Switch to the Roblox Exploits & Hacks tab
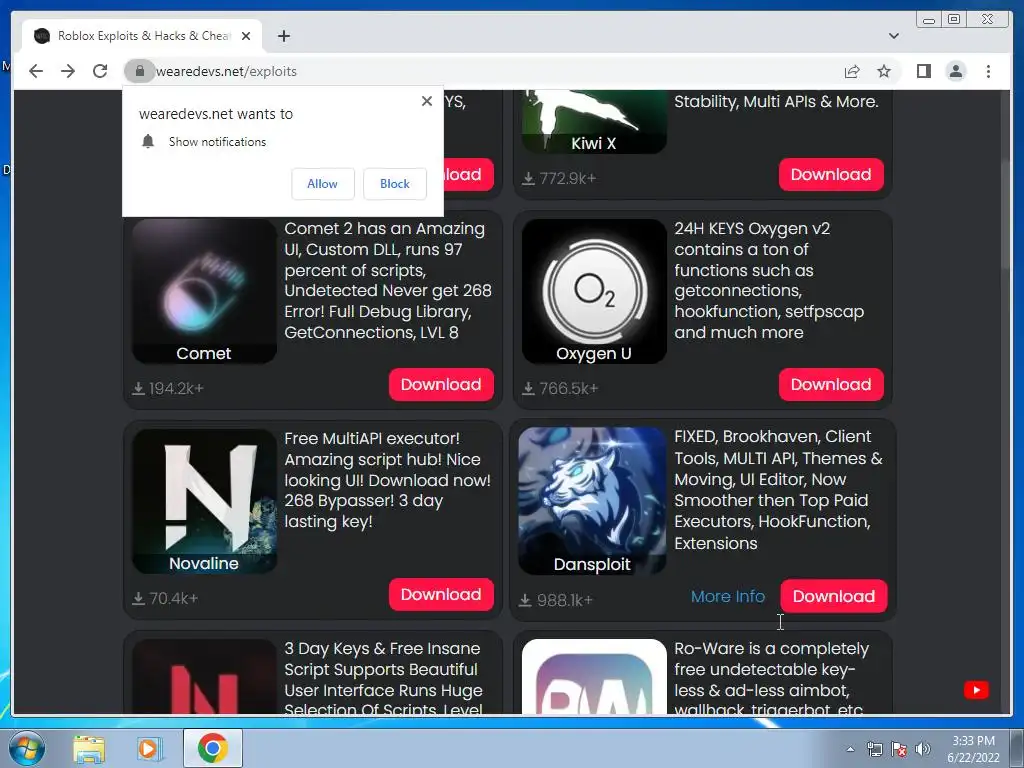The width and height of the screenshot is (1024, 768). 142,36
